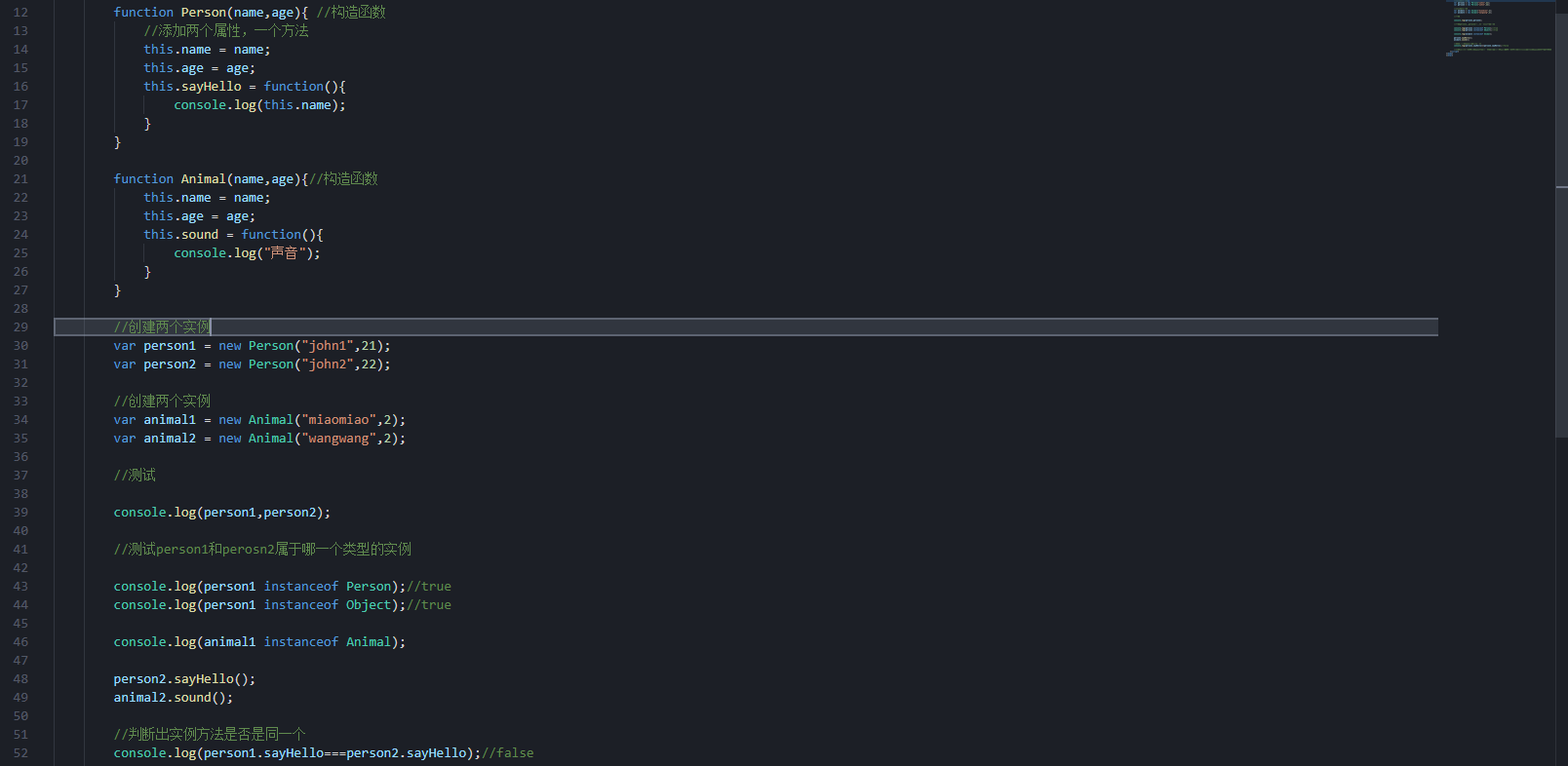Click the vertical scrollbar thumb

click(x=1561, y=226)
